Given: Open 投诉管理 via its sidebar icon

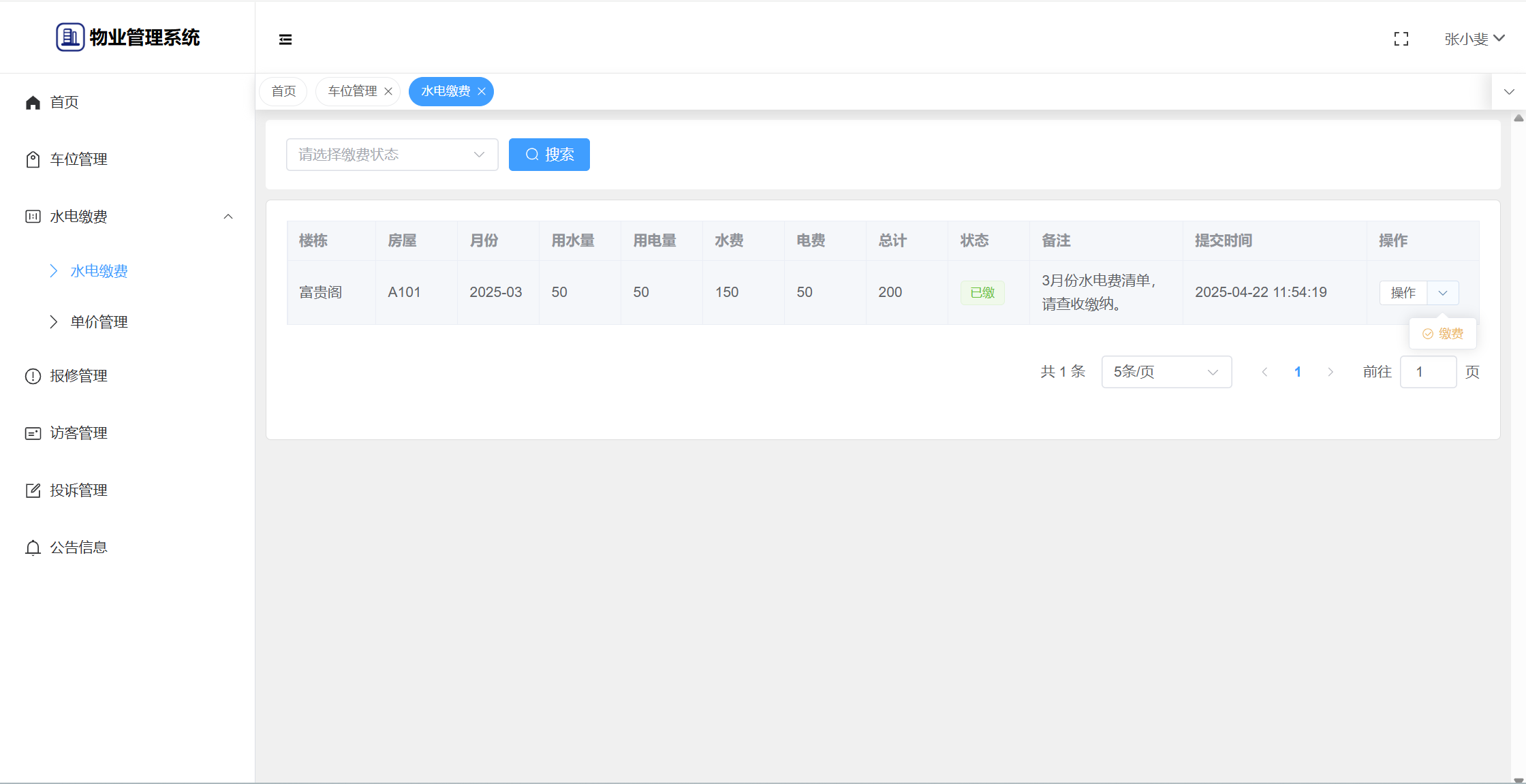Looking at the screenshot, I should (x=33, y=490).
